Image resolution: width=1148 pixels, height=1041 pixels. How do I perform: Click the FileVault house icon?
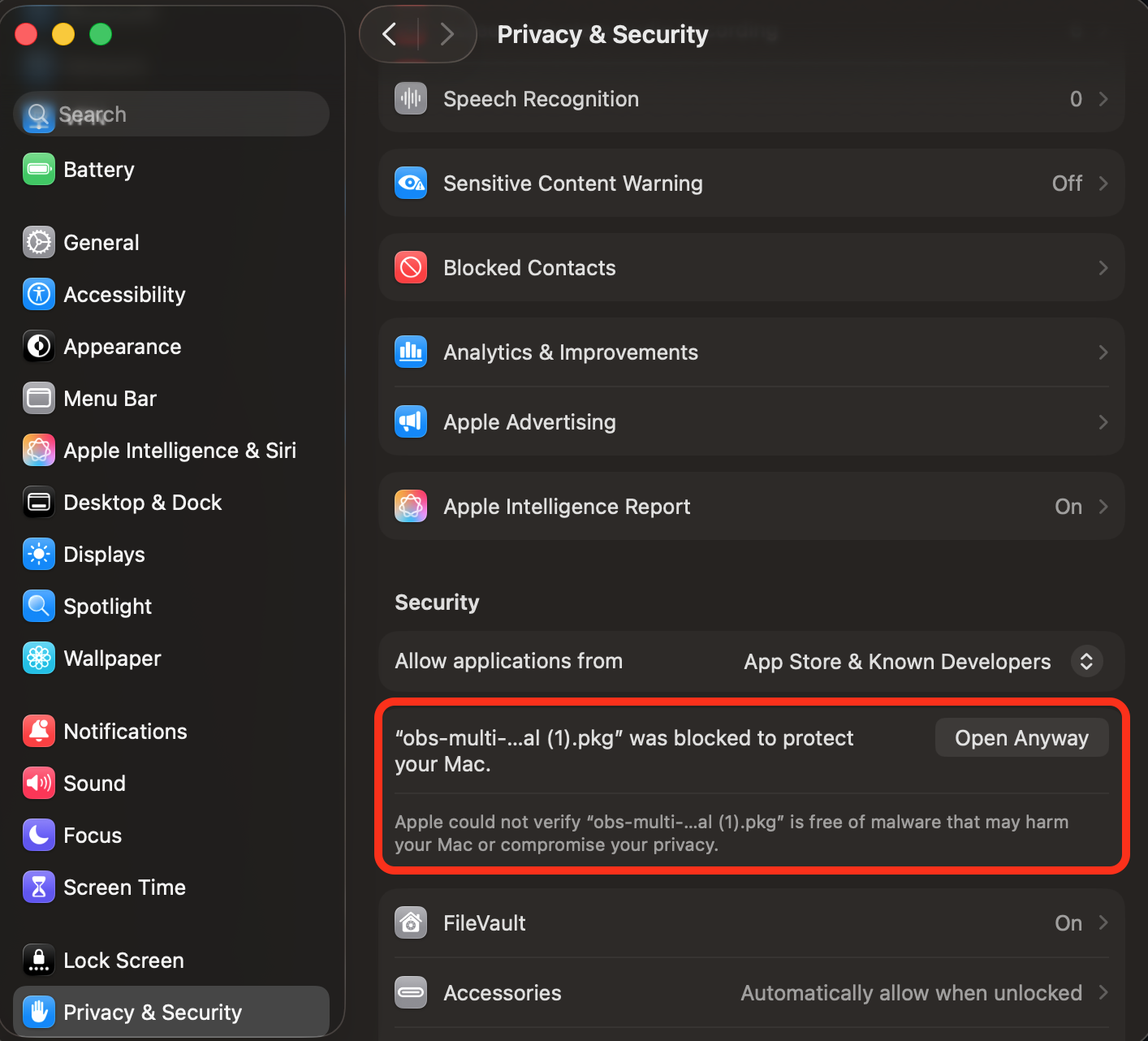point(411,923)
